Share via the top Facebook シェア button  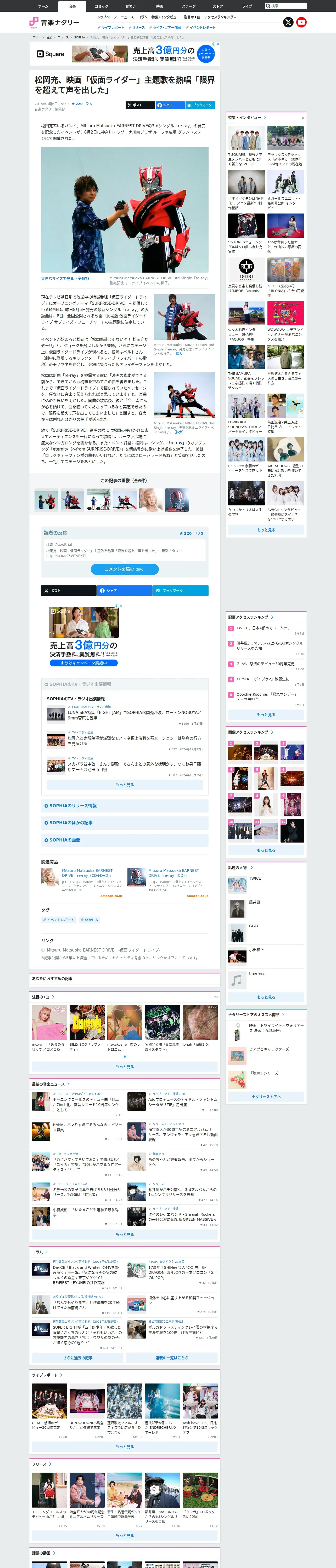(x=170, y=105)
